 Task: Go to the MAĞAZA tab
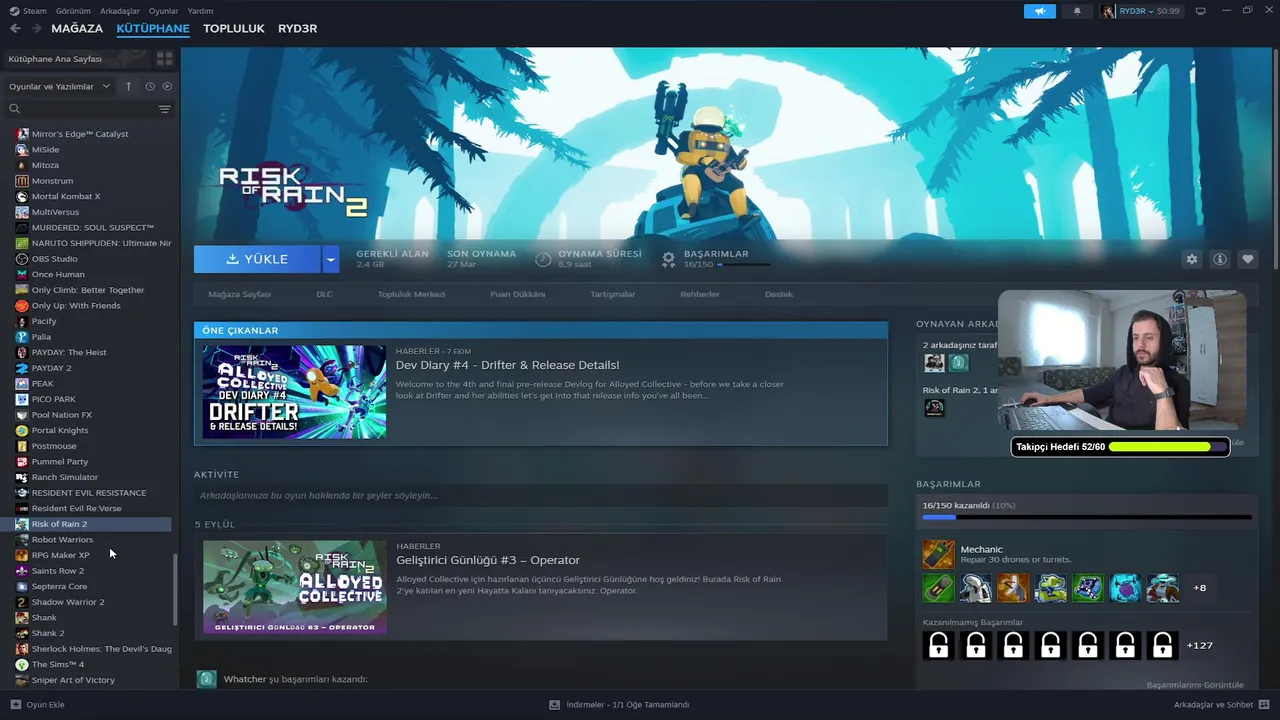point(77,28)
